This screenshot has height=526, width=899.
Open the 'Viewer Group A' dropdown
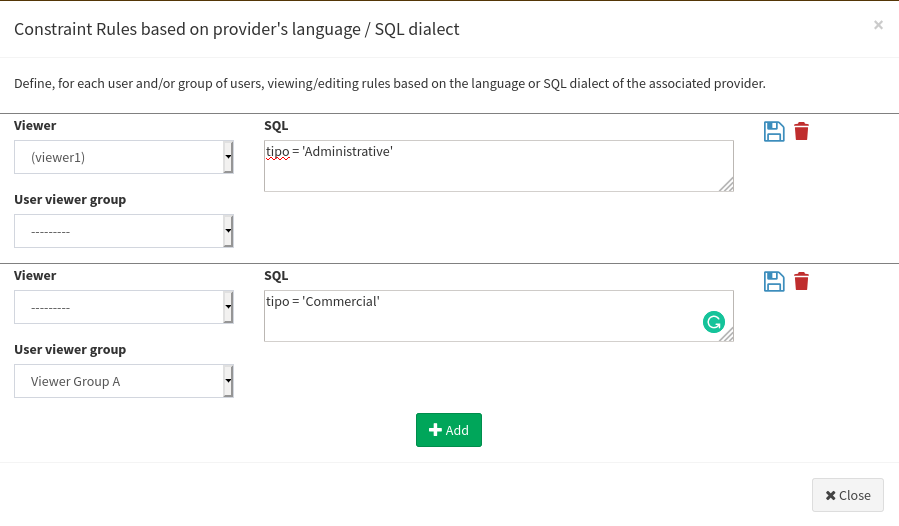click(123, 381)
